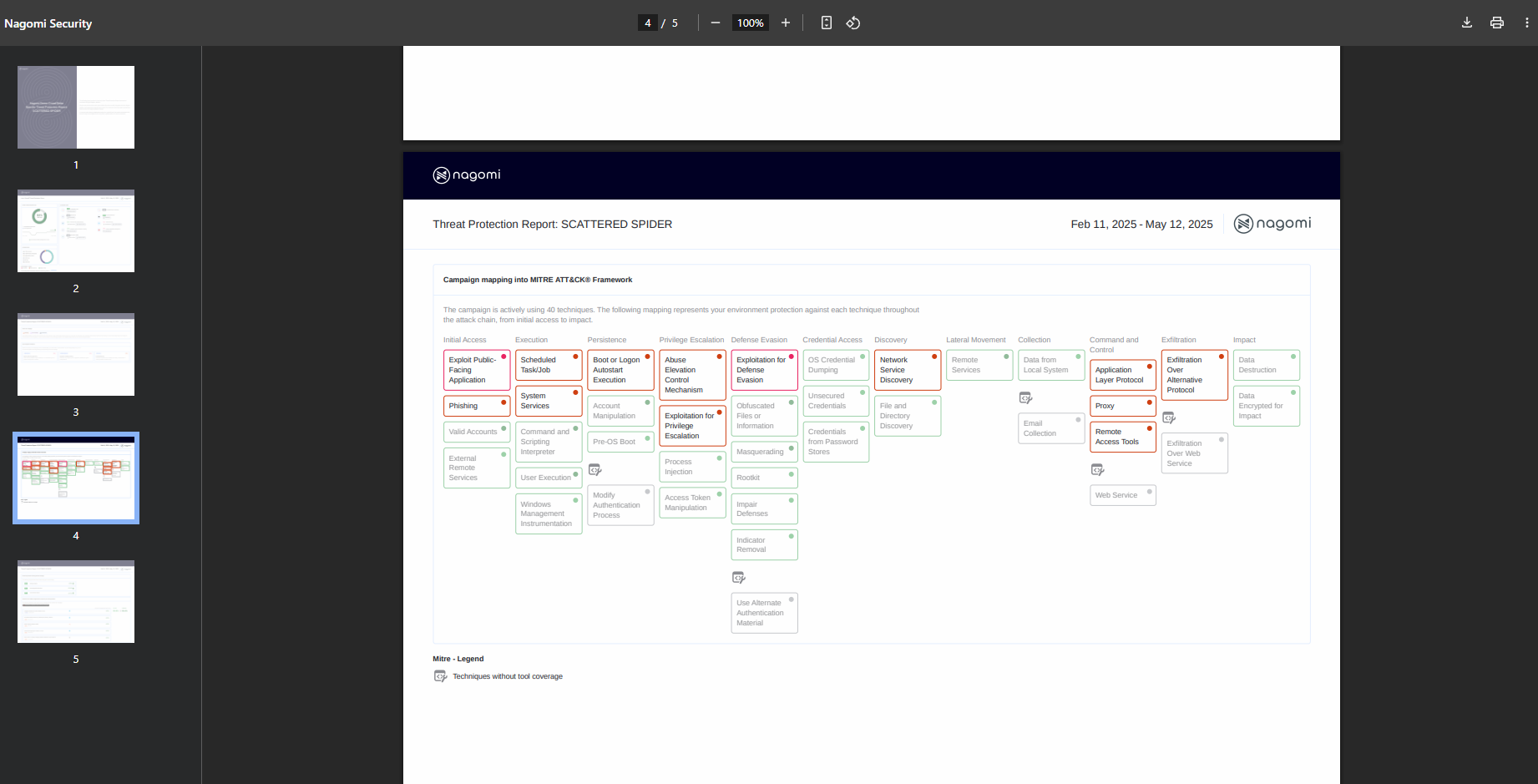
Task: Click the fit to page icon
Action: (827, 23)
